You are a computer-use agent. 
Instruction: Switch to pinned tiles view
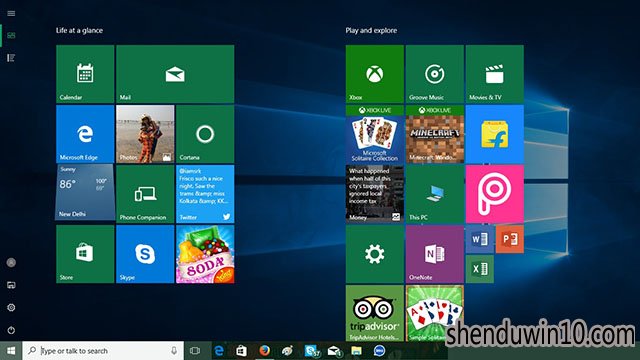coord(11,36)
